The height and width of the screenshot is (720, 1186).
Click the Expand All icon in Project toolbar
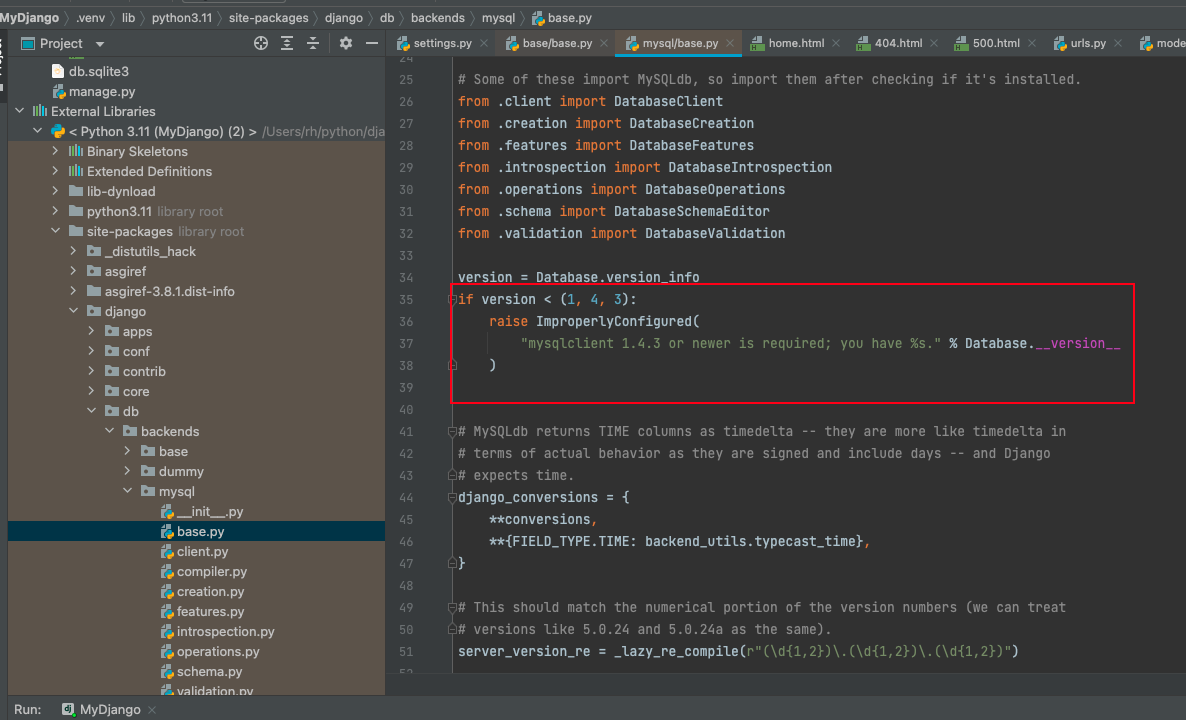coord(287,43)
